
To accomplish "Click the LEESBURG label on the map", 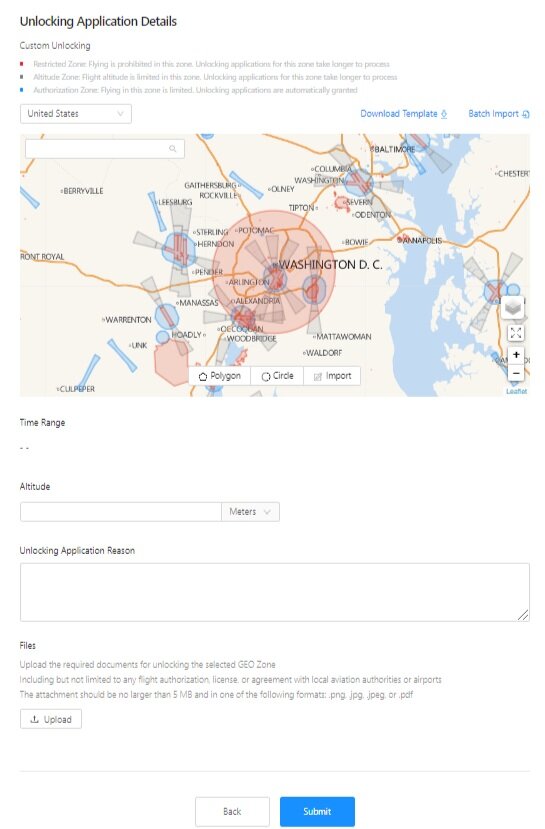I will [x=175, y=202].
